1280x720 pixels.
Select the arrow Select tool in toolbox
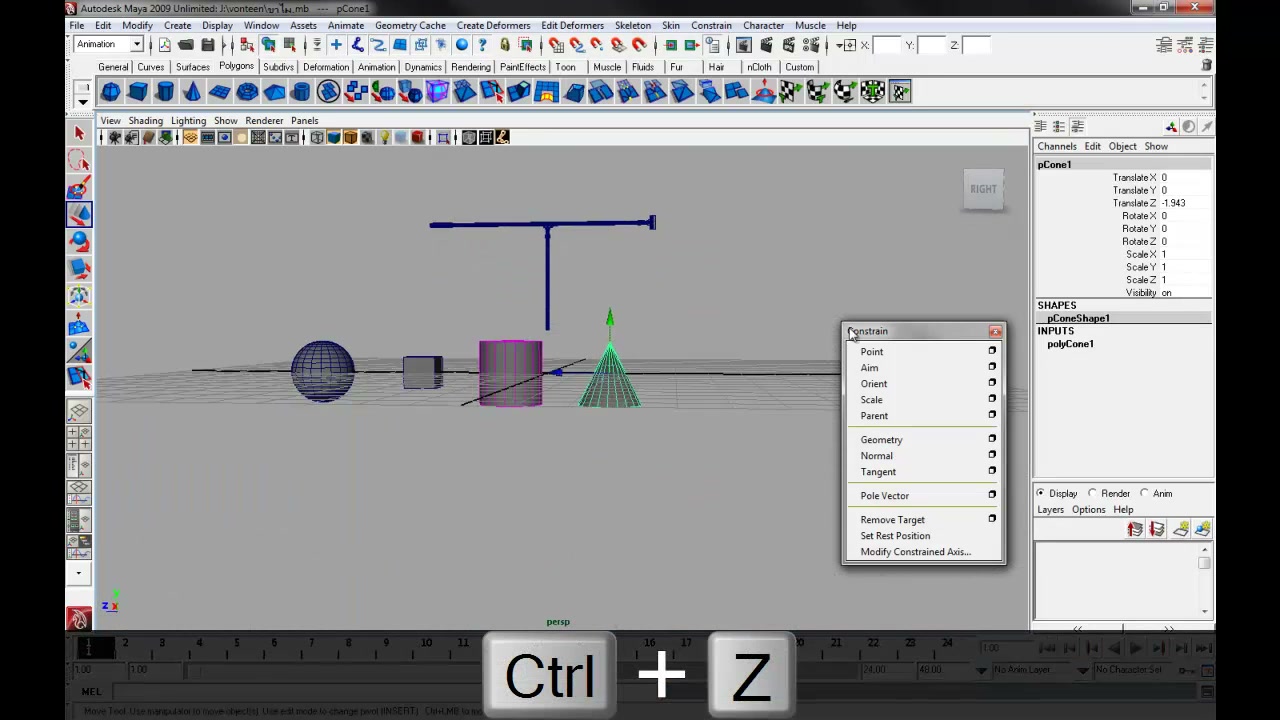click(x=79, y=133)
